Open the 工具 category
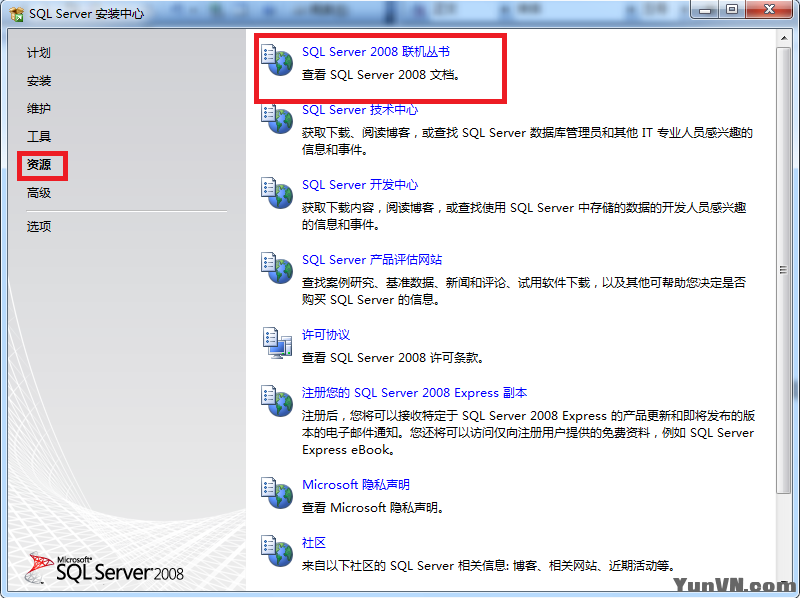The width and height of the screenshot is (800, 598). (39, 136)
